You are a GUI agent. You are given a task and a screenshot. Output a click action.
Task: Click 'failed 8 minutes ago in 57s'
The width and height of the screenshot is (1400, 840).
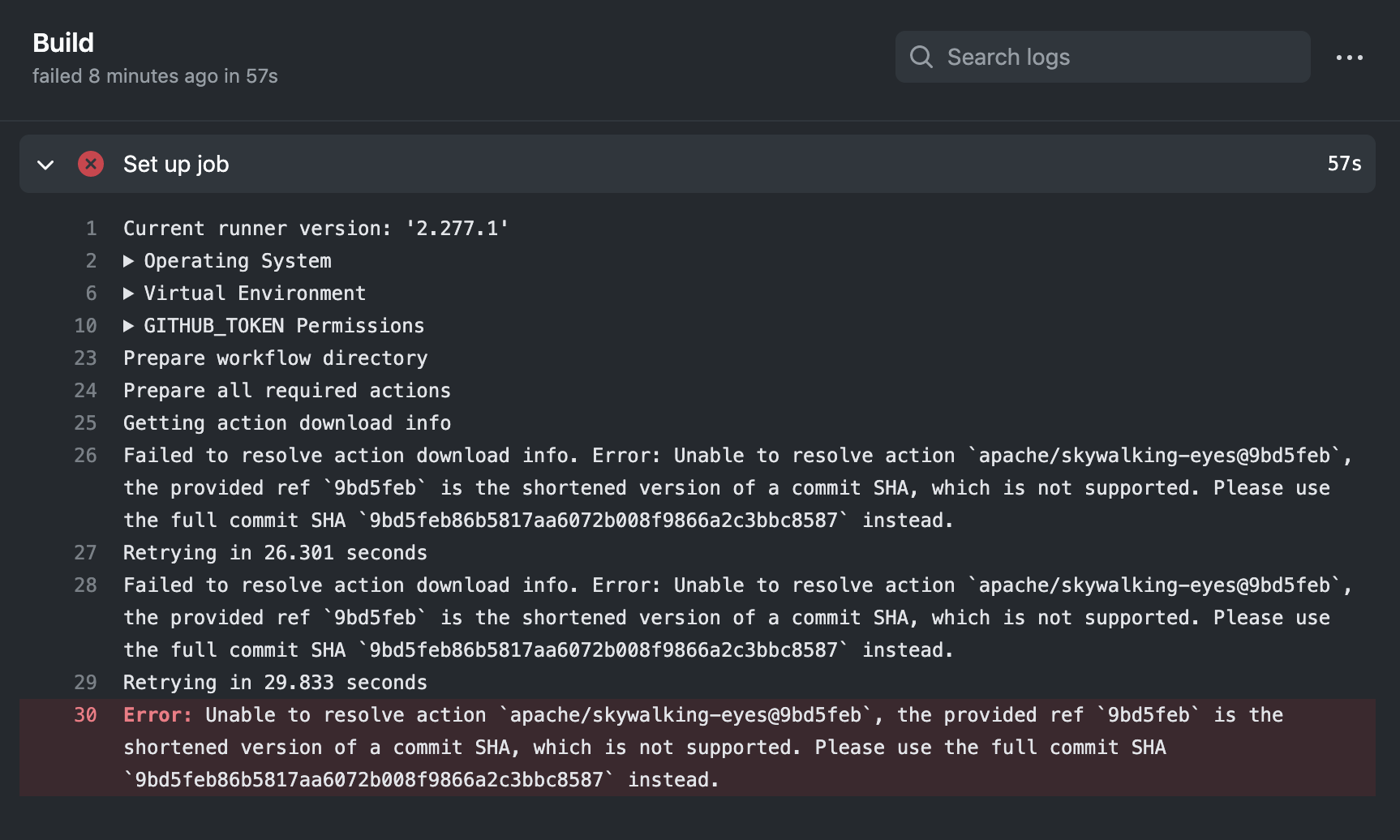(155, 76)
